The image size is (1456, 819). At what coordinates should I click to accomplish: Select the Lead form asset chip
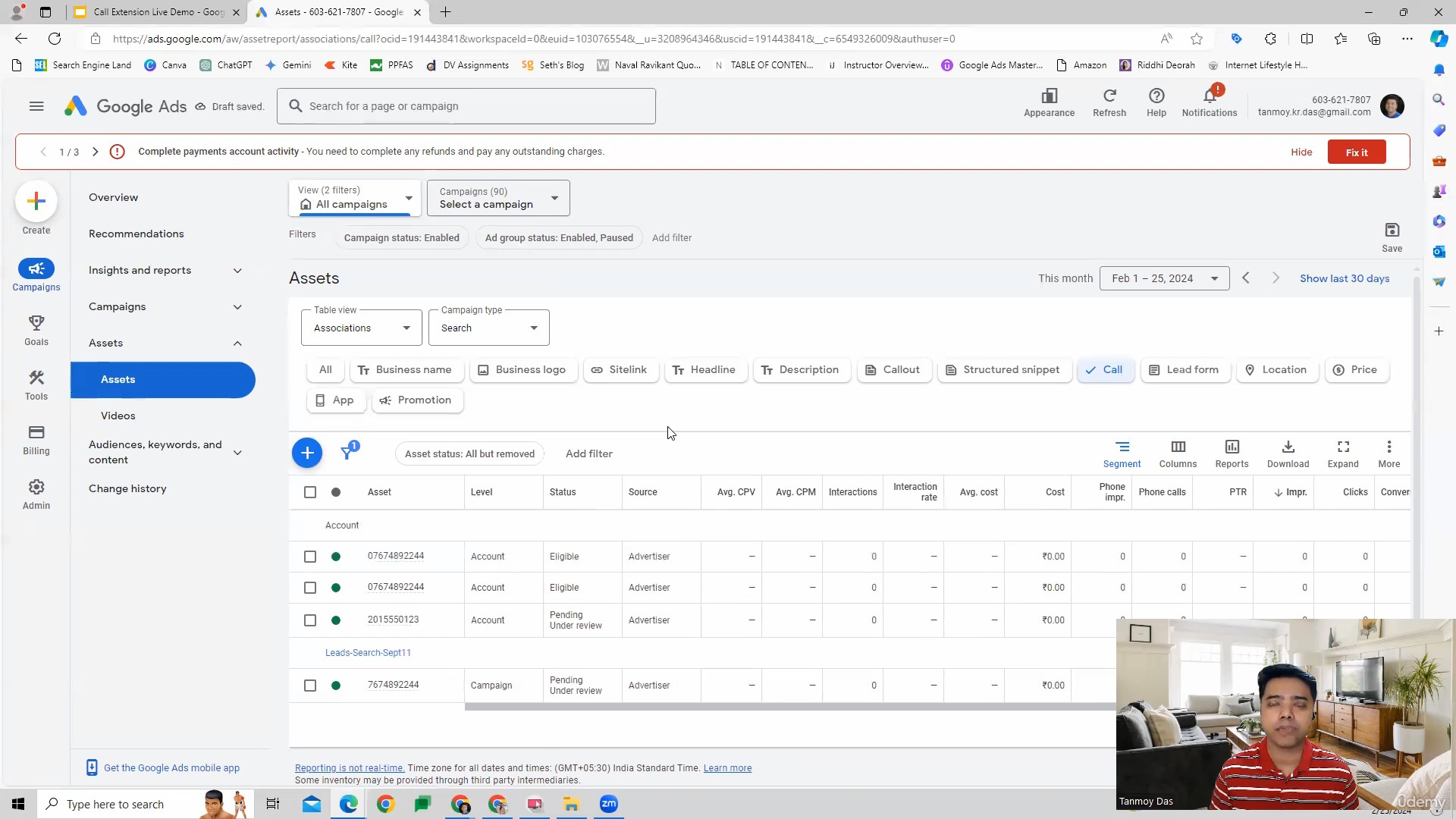(x=1184, y=370)
